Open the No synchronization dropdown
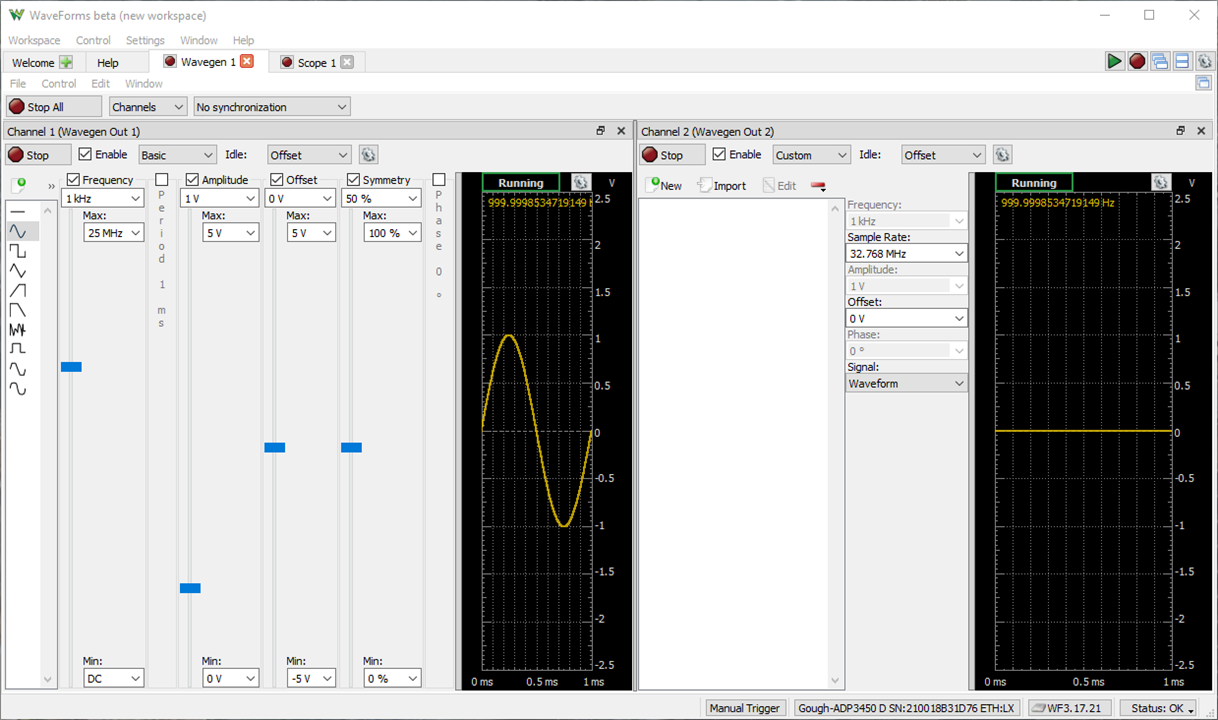 [272, 107]
